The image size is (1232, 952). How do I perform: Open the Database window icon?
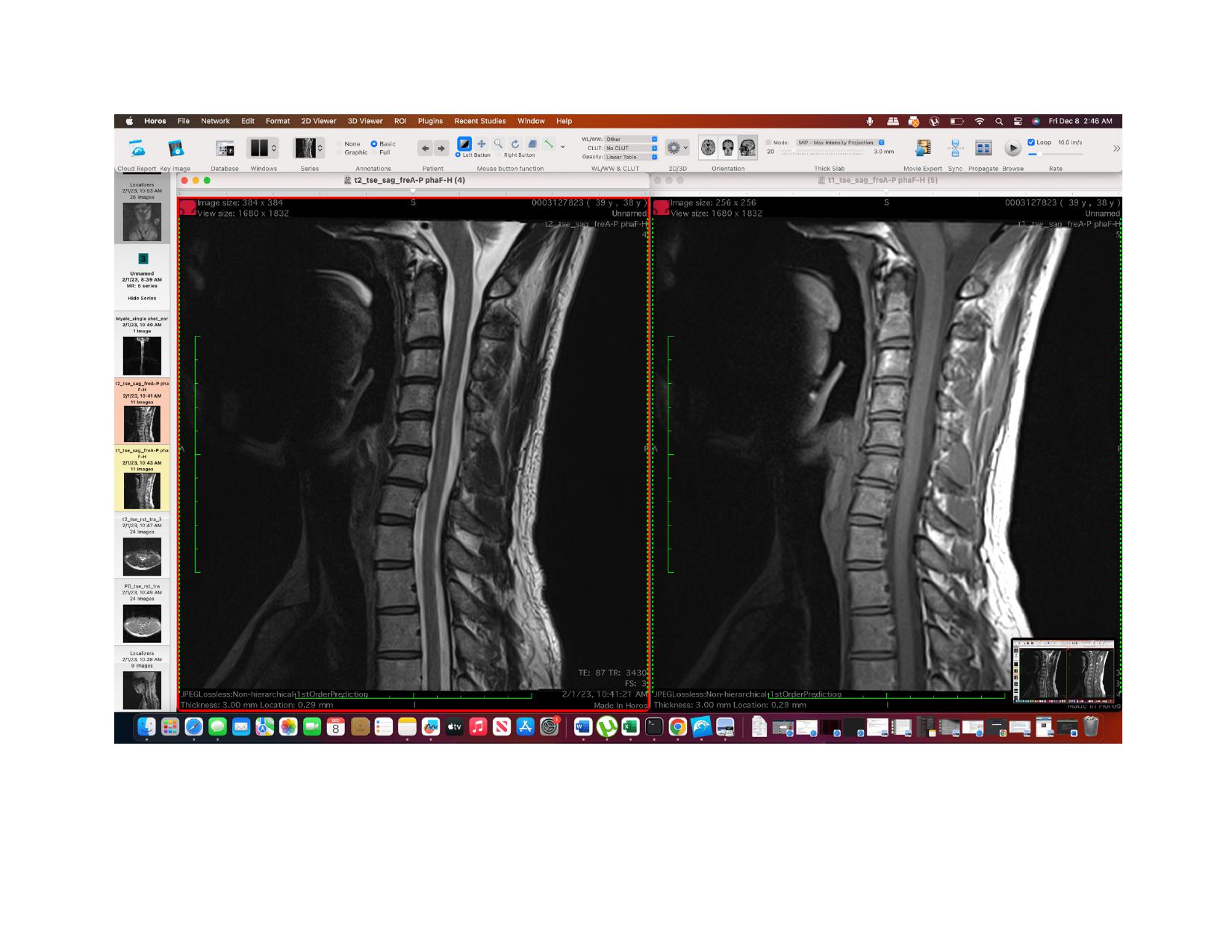click(224, 149)
